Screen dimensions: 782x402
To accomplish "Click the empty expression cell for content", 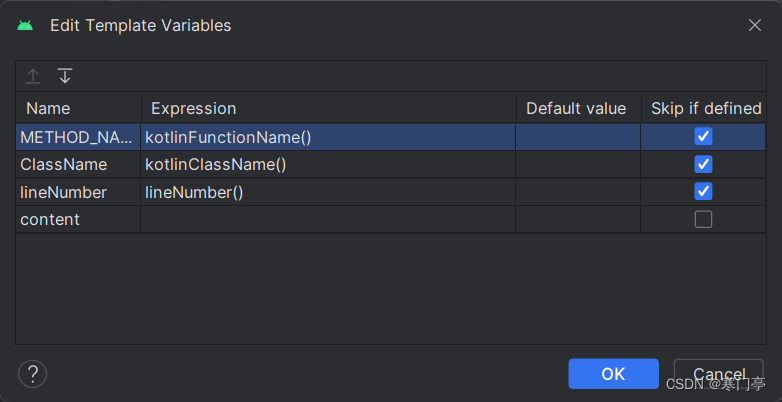I will click(x=327, y=219).
